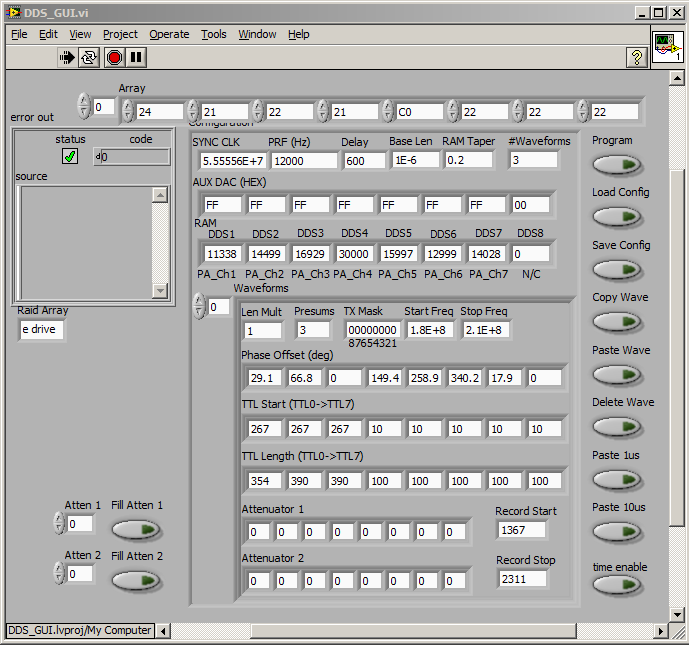Toggle the Fill Atten 1 switch
Screen dimensions: 689x645
coord(137,529)
